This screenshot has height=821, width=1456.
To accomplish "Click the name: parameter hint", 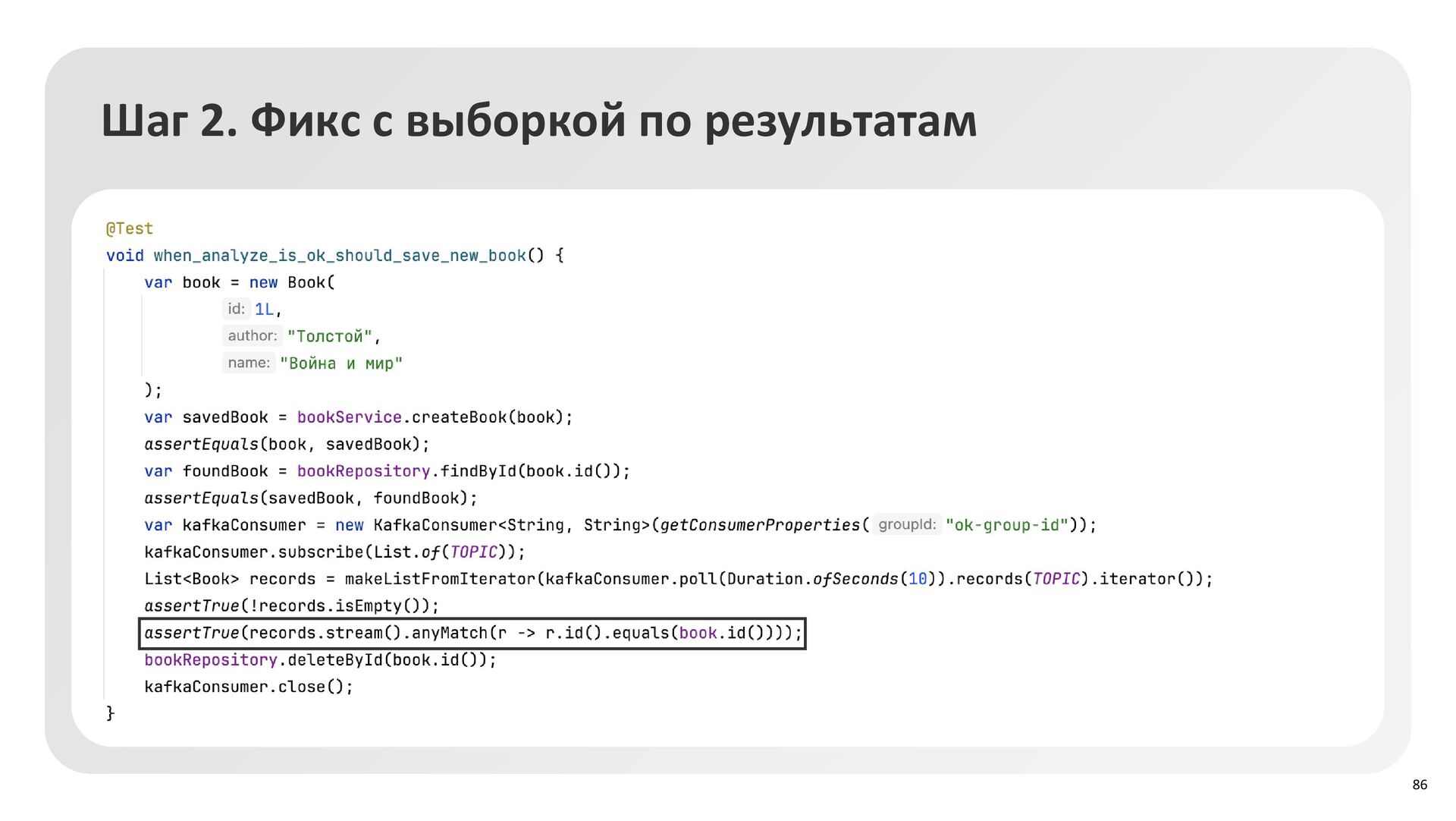I will click(248, 363).
